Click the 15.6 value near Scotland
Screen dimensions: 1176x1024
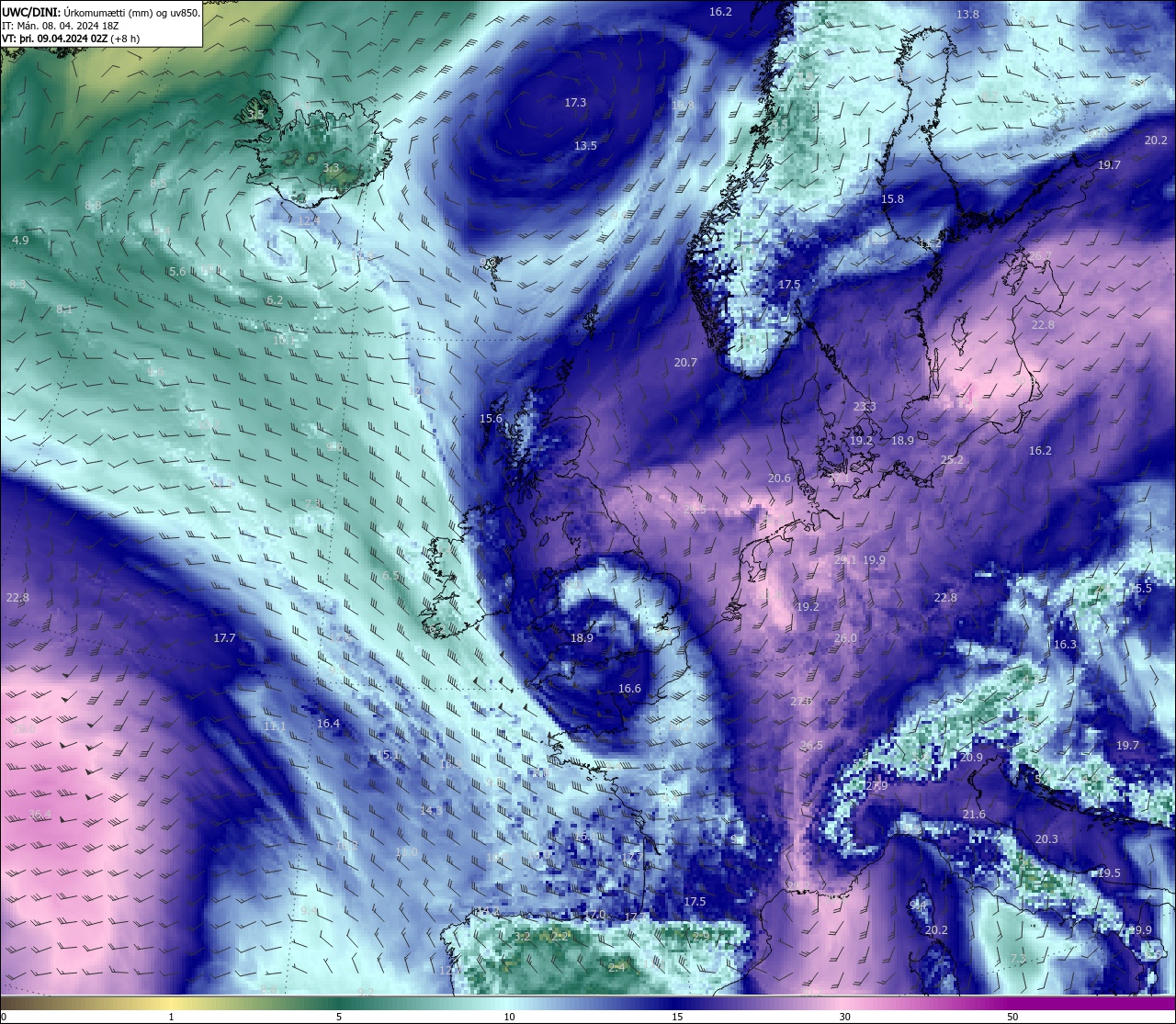pyautogui.click(x=492, y=419)
